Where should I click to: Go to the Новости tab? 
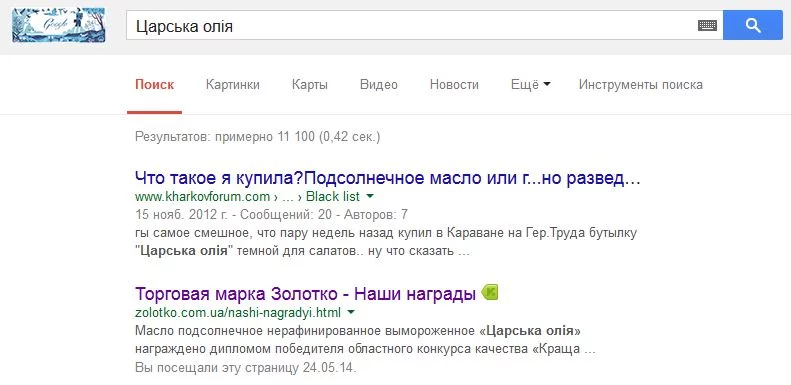(x=454, y=84)
